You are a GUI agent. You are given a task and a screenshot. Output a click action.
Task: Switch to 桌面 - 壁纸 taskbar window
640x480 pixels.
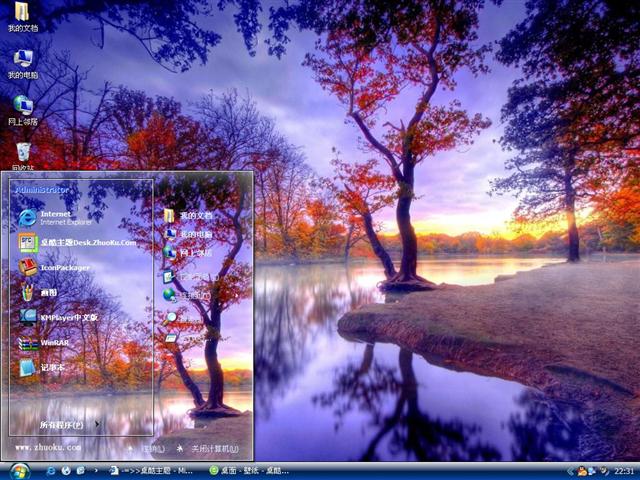pyautogui.click(x=250, y=471)
